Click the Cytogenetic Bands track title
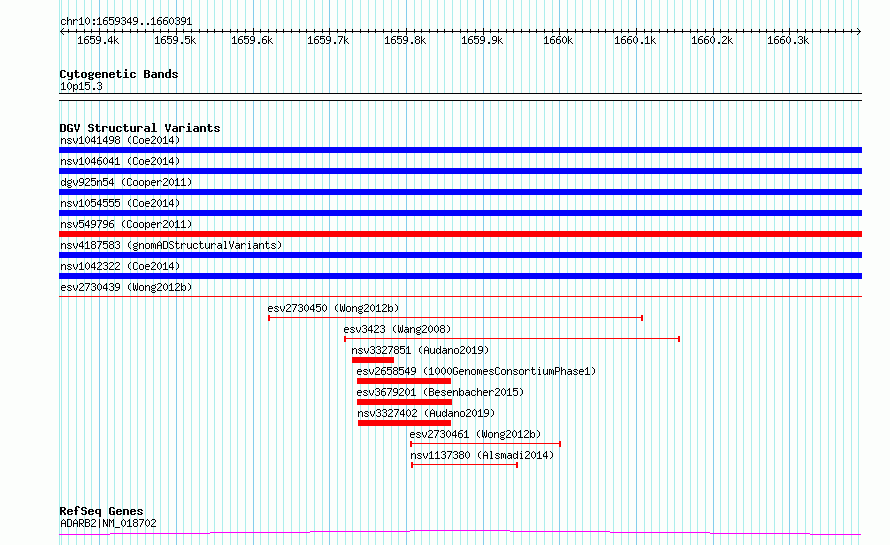890x545 pixels. tap(119, 74)
